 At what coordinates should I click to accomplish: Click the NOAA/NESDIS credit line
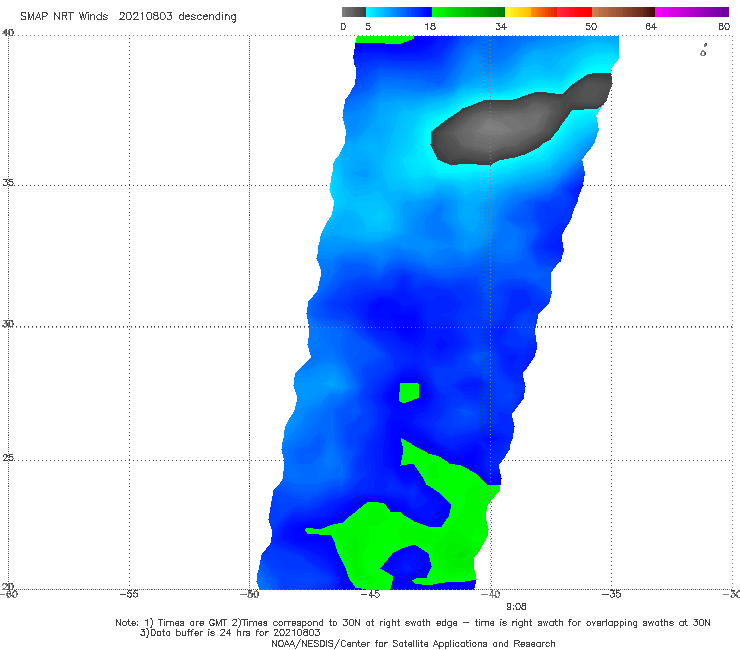tap(413, 643)
